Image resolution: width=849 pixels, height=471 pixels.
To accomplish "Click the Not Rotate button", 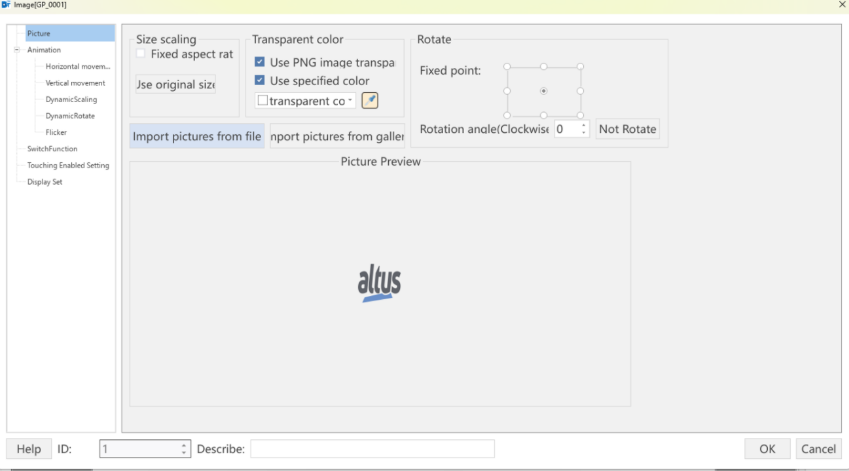I will click(628, 129).
